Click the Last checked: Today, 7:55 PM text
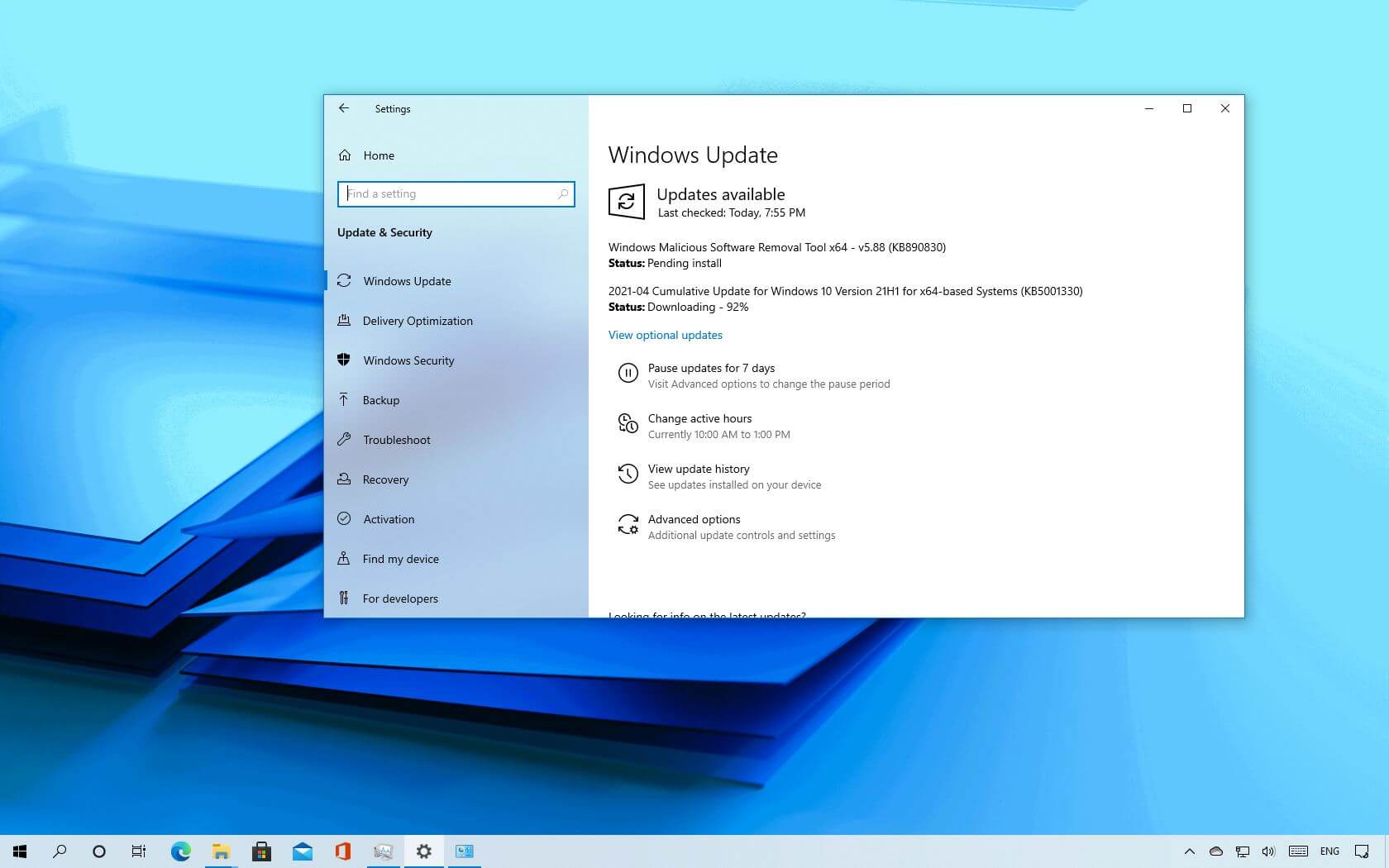Viewport: 1389px width, 868px height. click(732, 212)
